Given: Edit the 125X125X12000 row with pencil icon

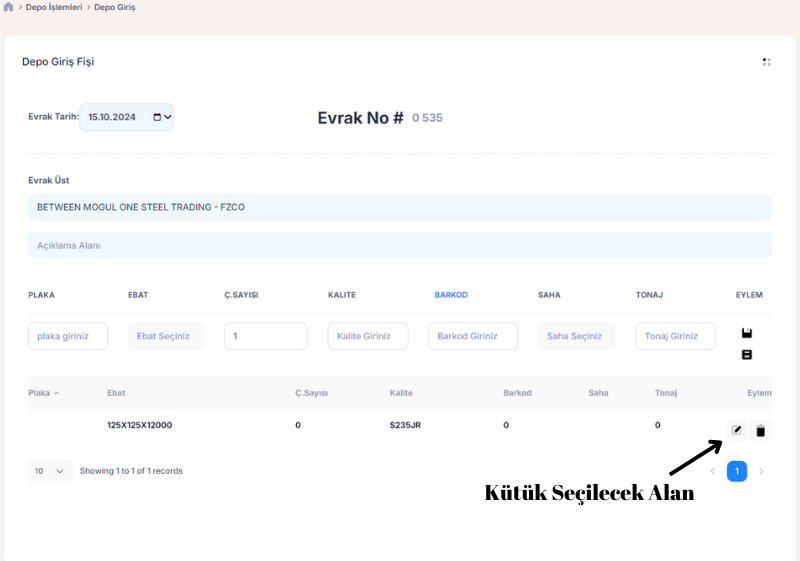Looking at the screenshot, I should (737, 430).
